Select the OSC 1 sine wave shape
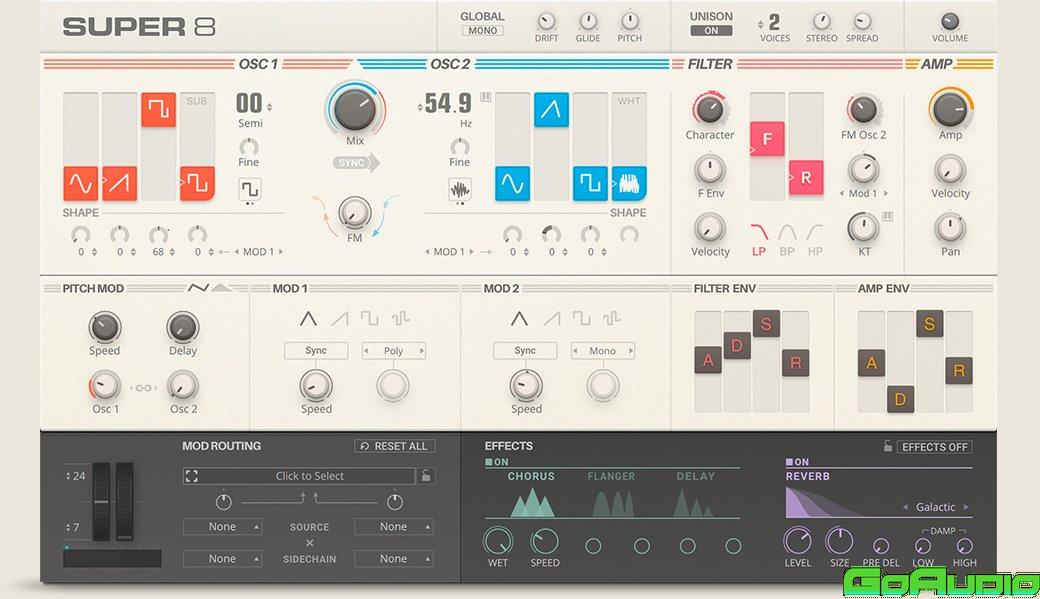Viewport: 1040px width, 599px height. point(81,183)
